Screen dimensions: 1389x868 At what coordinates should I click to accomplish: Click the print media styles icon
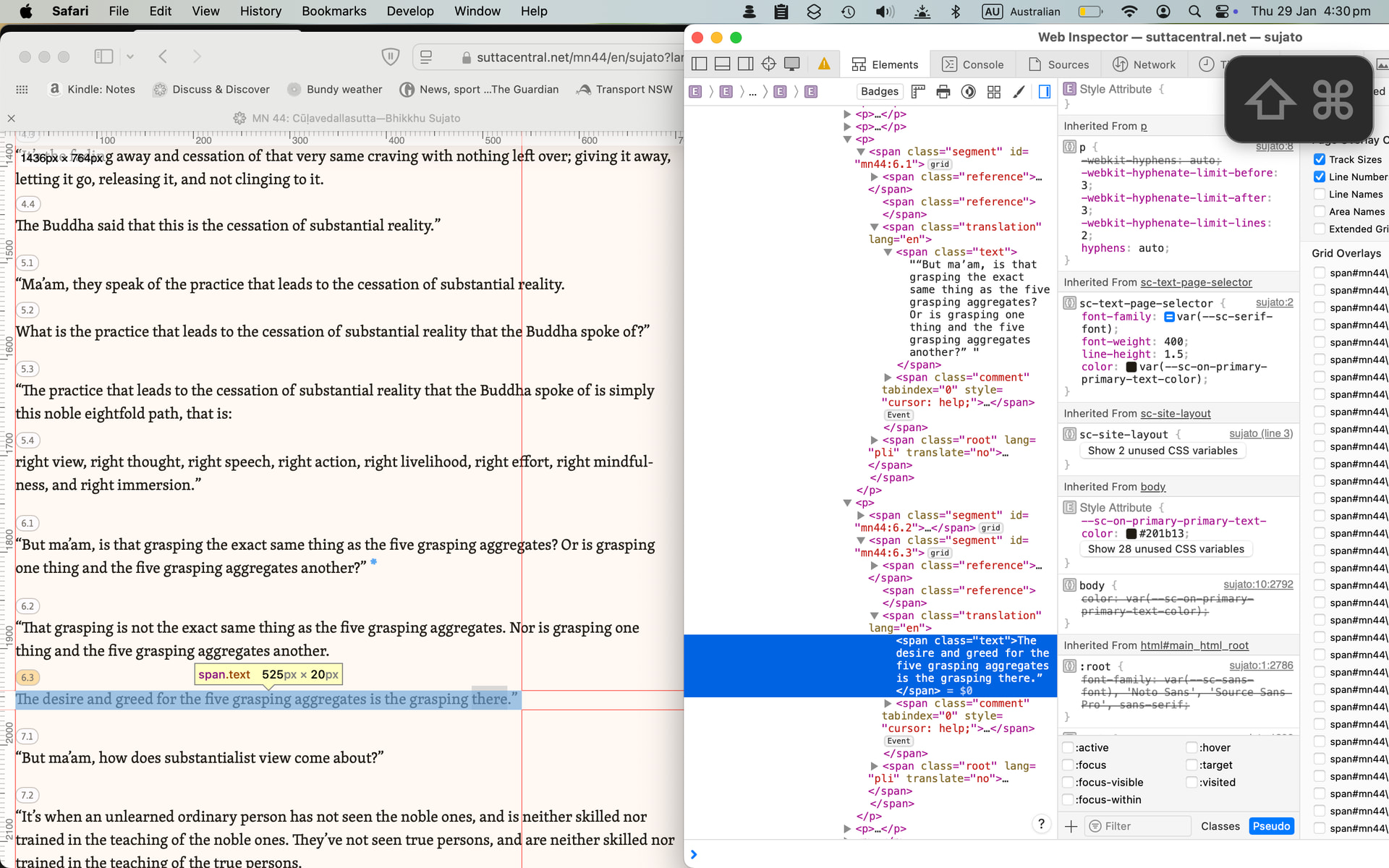tap(943, 92)
